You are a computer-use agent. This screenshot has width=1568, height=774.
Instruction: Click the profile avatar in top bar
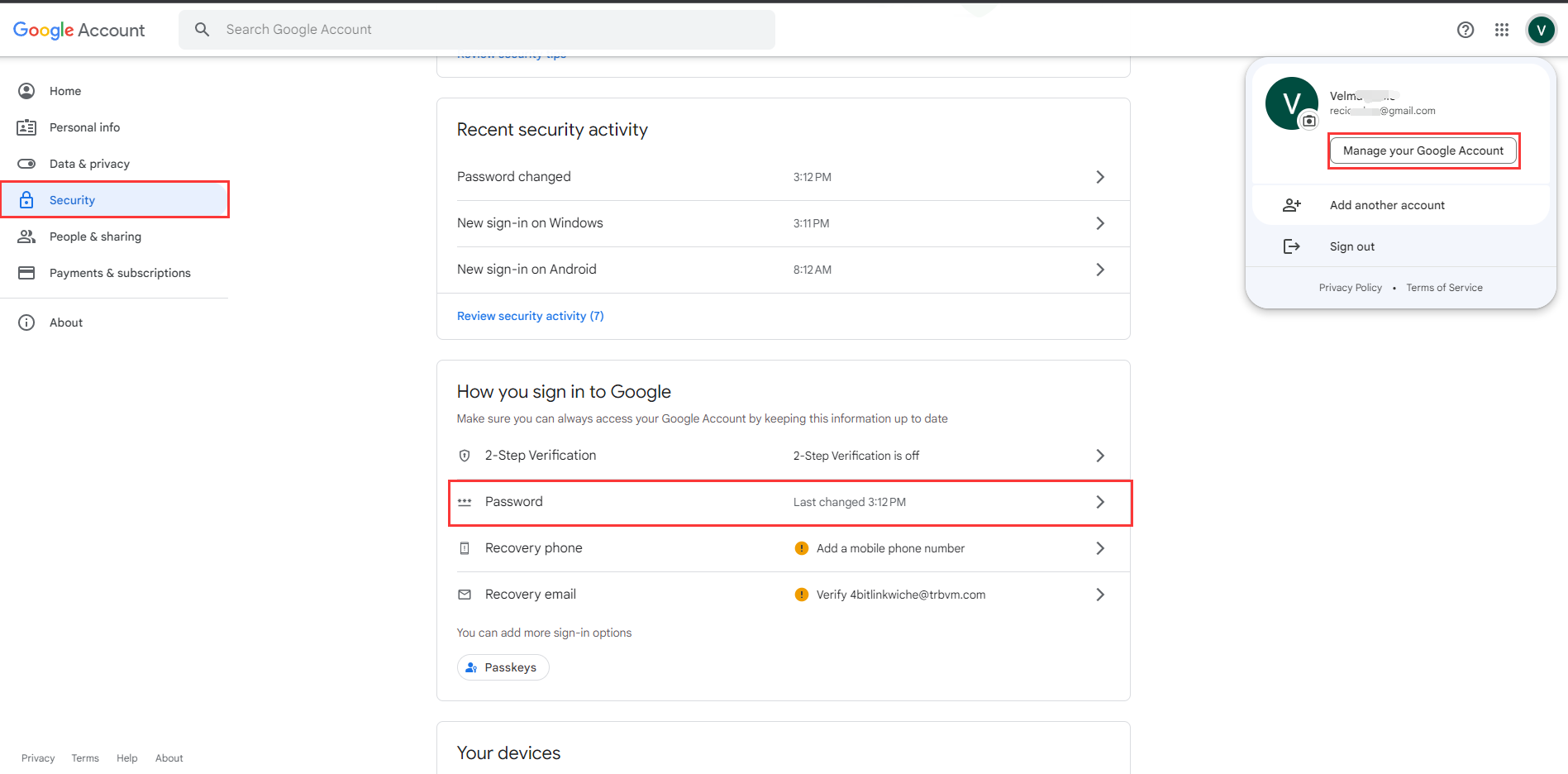coord(1541,30)
